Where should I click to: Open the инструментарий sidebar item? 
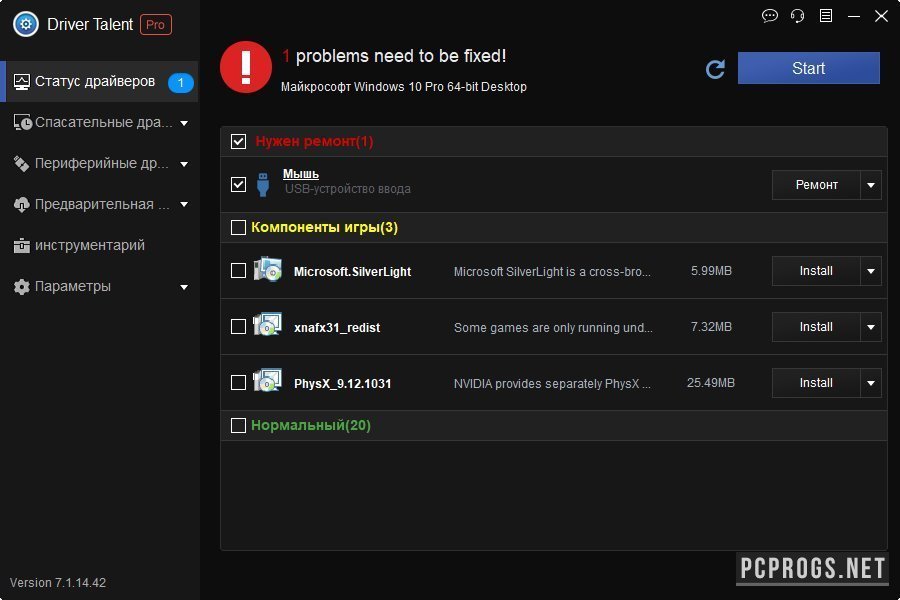pos(90,245)
